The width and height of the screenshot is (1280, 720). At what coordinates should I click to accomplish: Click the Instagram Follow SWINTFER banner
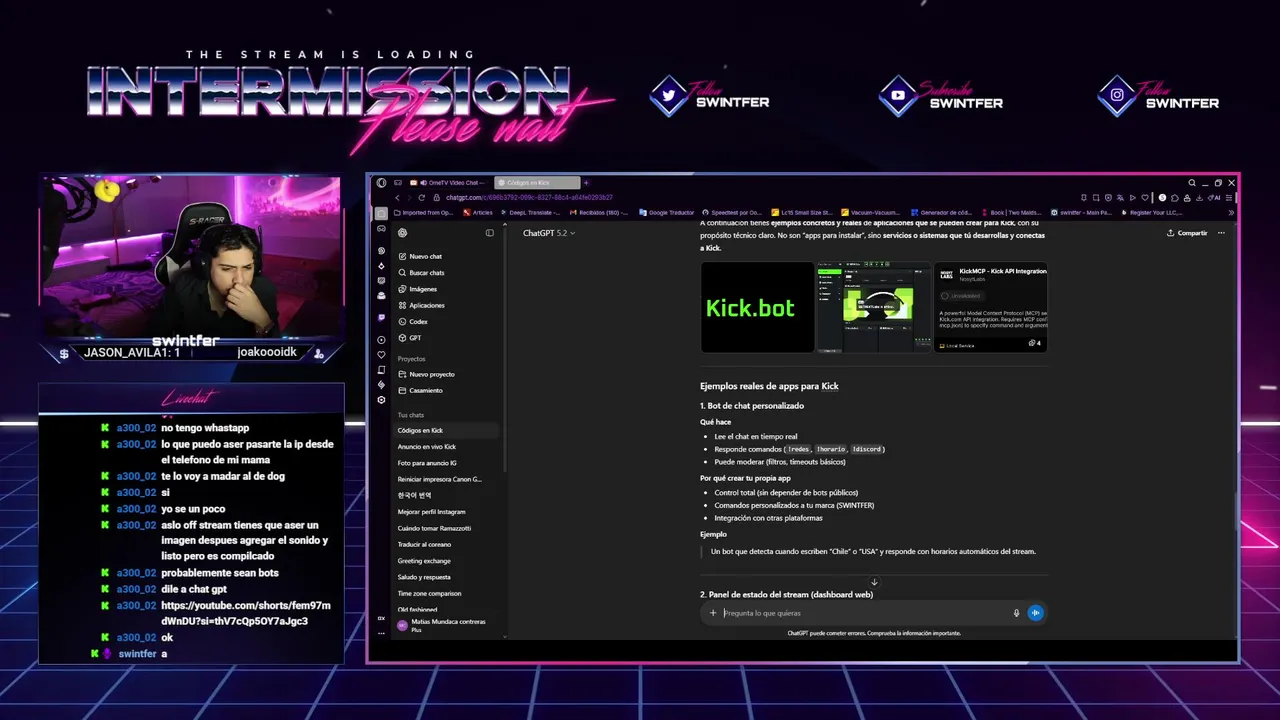(x=1157, y=96)
